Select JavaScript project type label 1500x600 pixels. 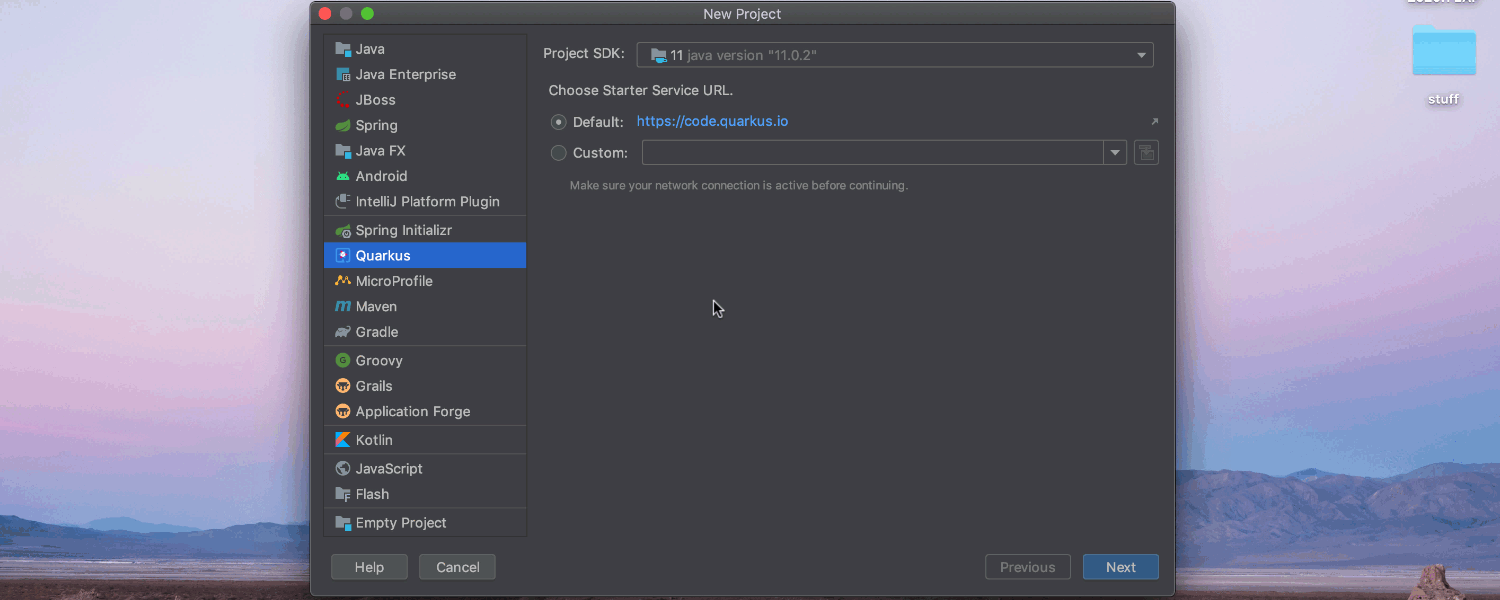[x=389, y=469]
